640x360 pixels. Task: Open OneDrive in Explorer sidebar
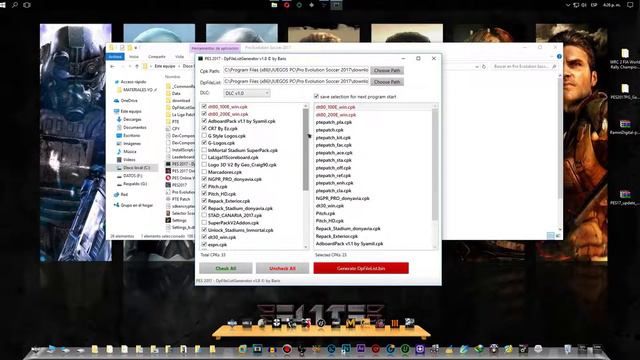tap(129, 100)
